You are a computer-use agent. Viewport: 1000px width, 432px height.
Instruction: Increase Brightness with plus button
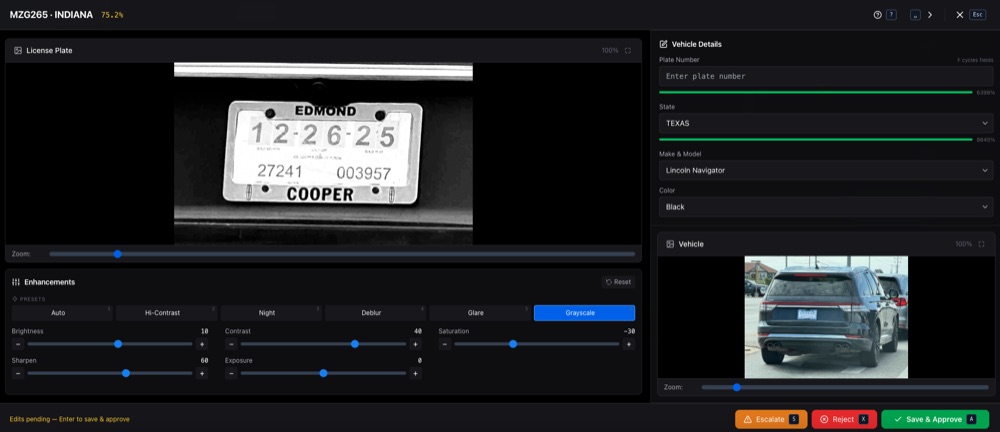click(202, 344)
